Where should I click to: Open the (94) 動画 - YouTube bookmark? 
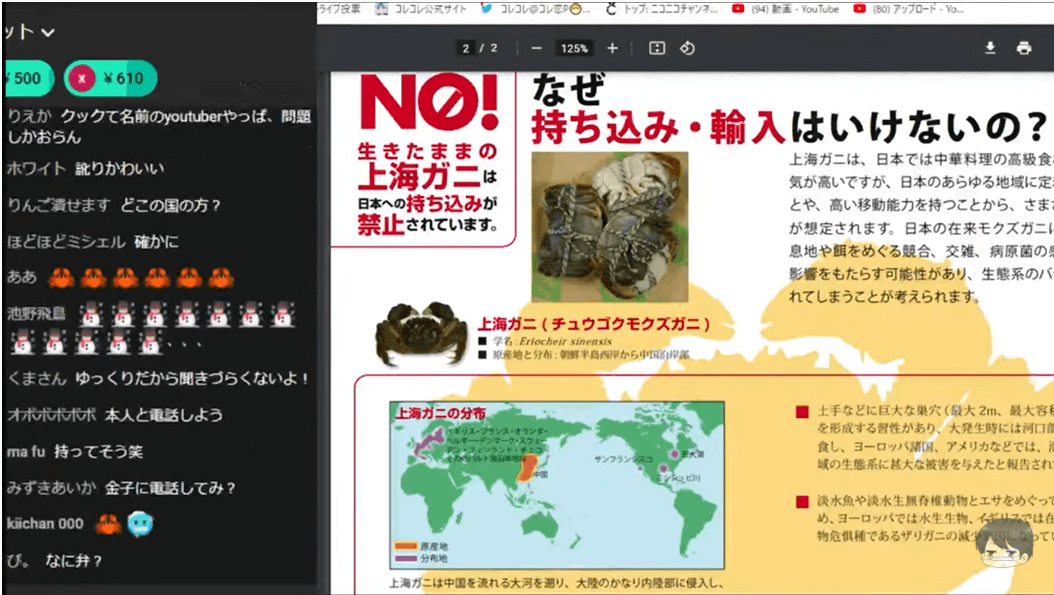pyautogui.click(x=786, y=9)
